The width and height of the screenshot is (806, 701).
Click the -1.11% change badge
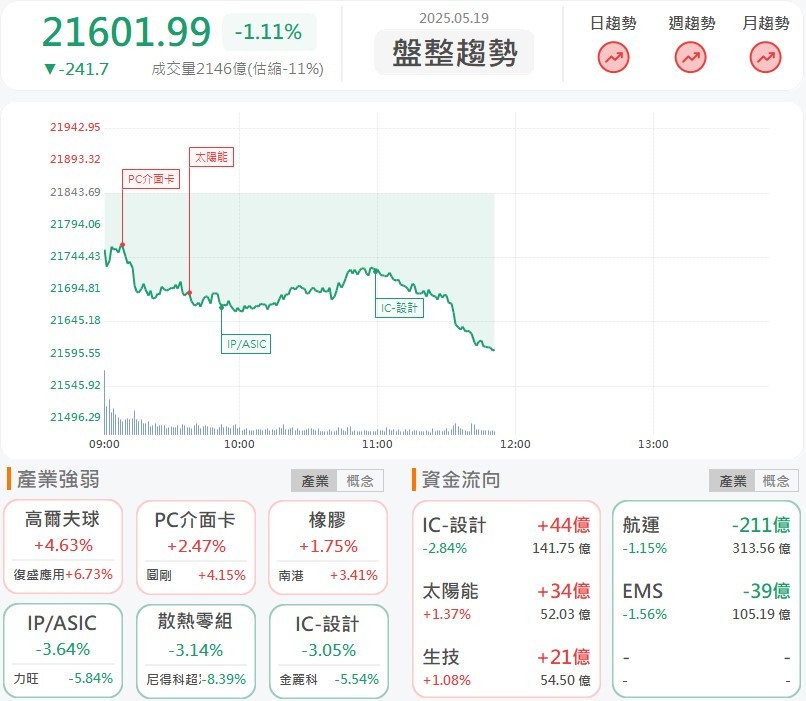coord(269,32)
